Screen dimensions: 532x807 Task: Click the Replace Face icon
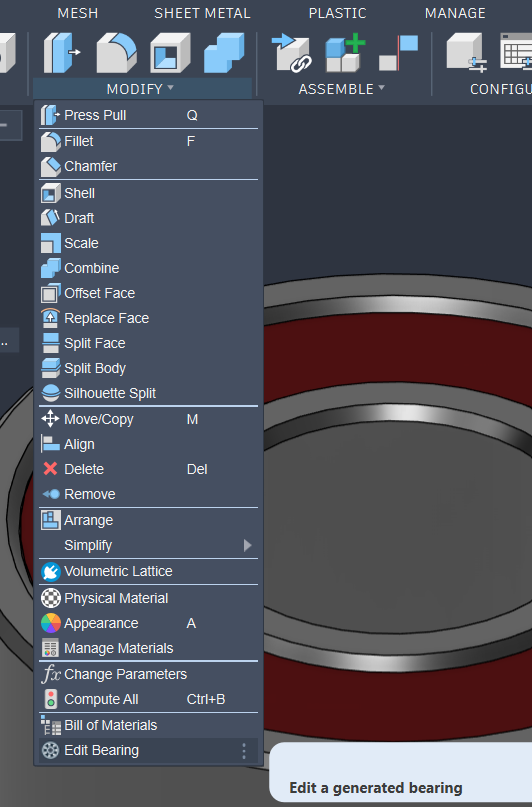click(50, 318)
